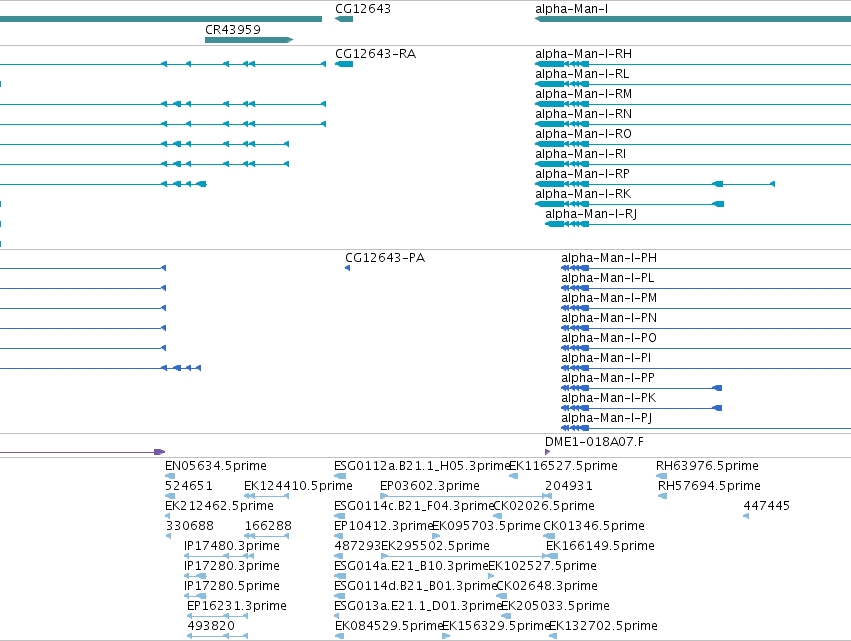This screenshot has width=851, height=641.
Task: Select protein alpha-Man-I-PJ
Action: (606, 418)
